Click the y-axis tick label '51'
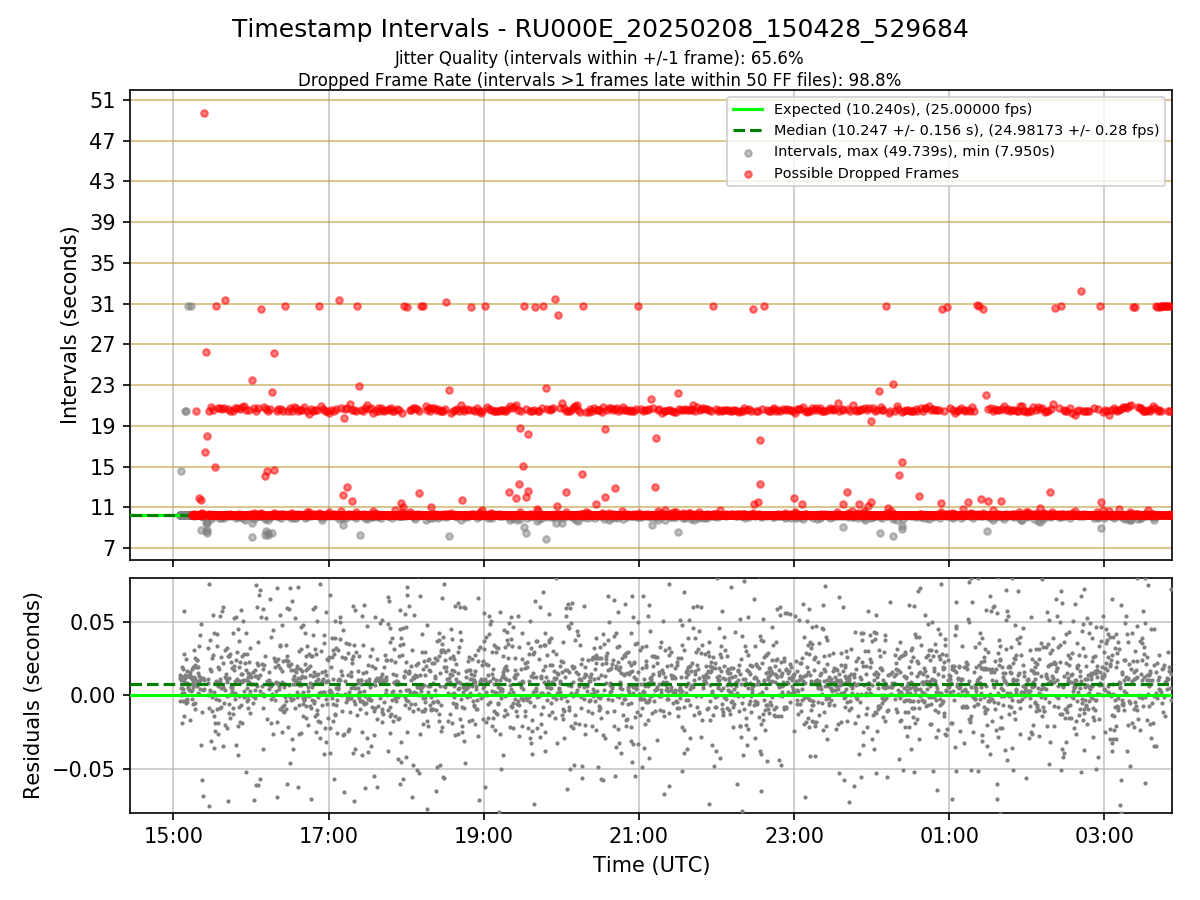This screenshot has width=1200, height=900. pos(104,101)
